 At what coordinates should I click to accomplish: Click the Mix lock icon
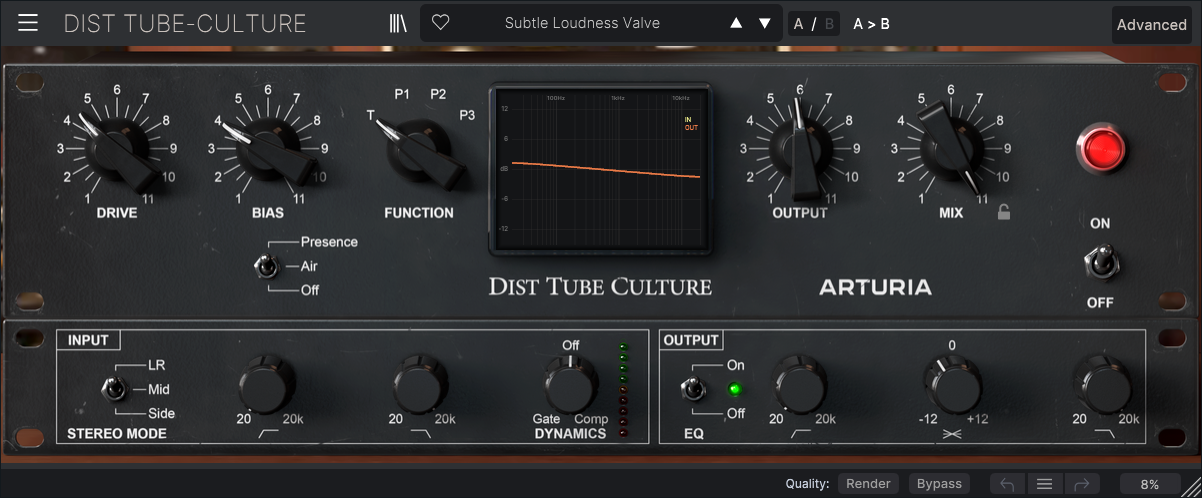pos(1003,212)
